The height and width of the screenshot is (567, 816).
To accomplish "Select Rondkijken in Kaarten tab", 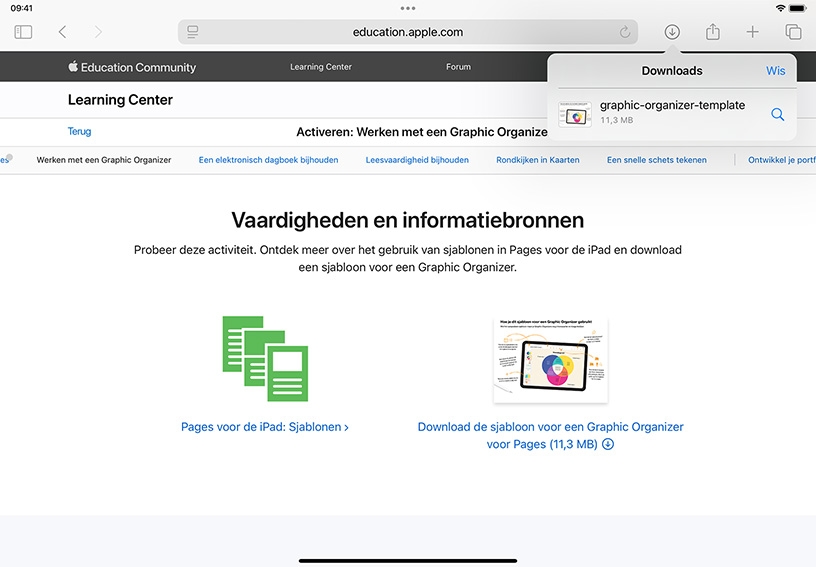I will click(x=538, y=160).
